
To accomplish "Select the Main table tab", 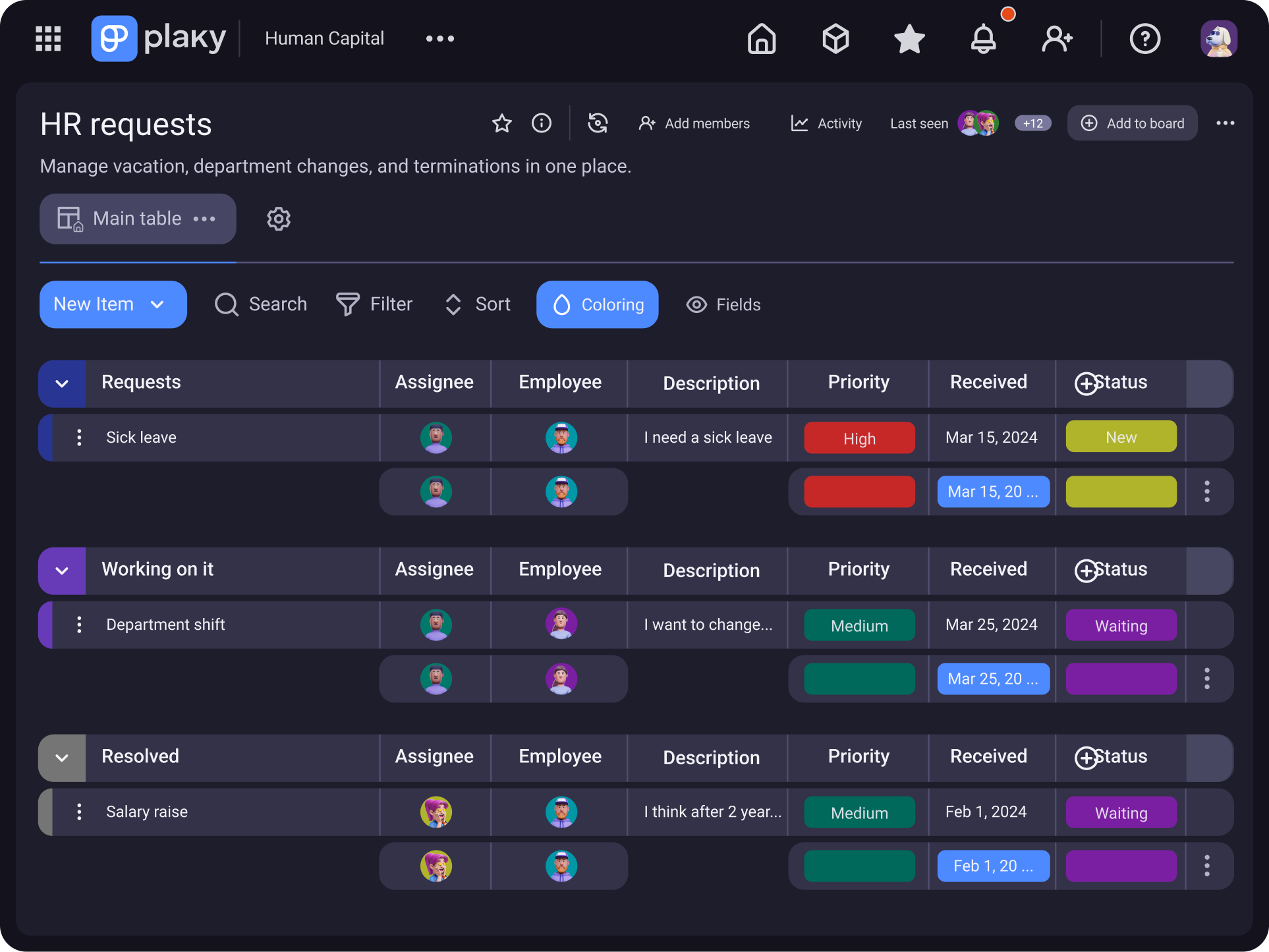I will click(137, 219).
